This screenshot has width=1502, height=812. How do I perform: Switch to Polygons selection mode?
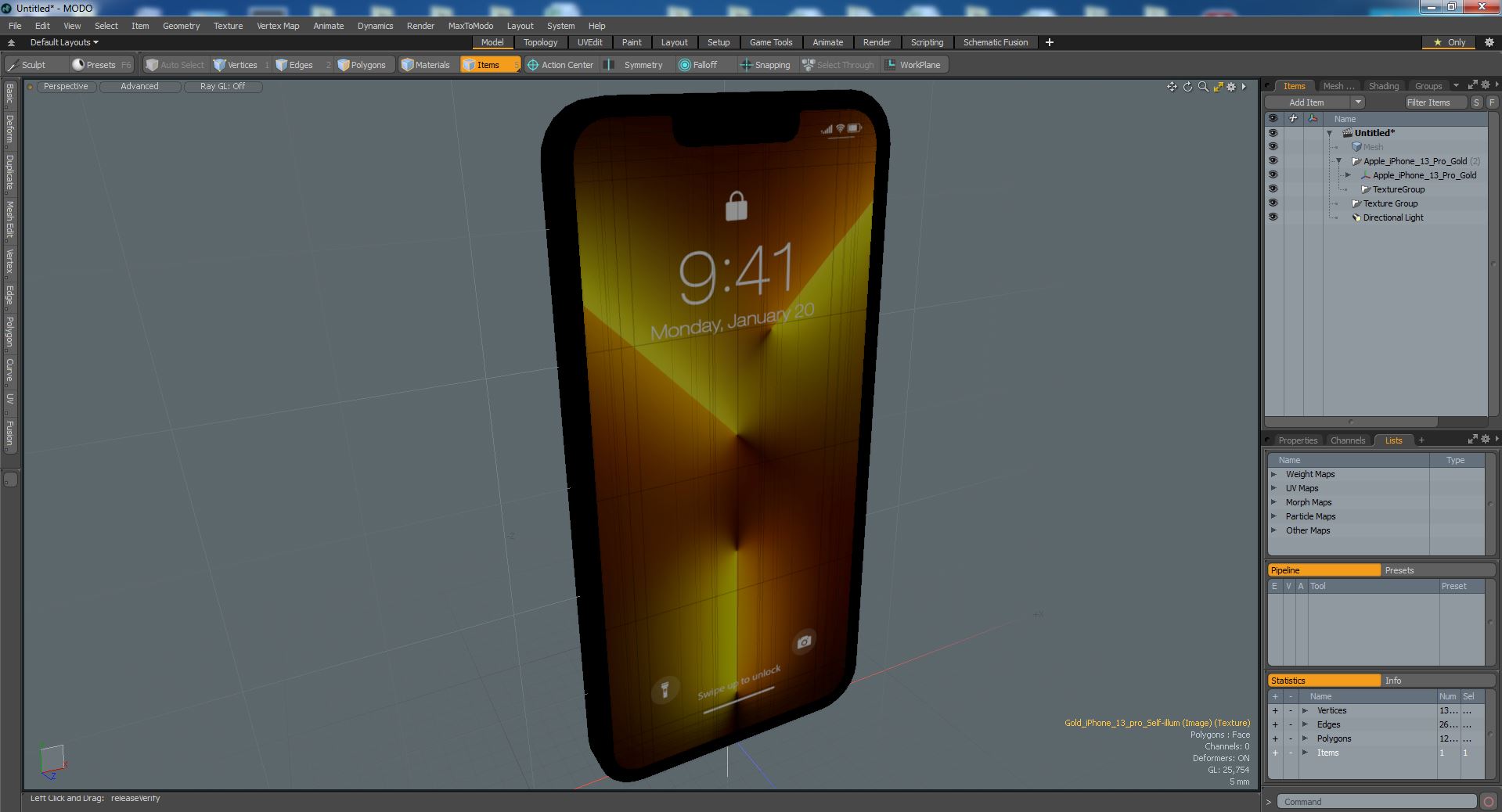click(362, 65)
